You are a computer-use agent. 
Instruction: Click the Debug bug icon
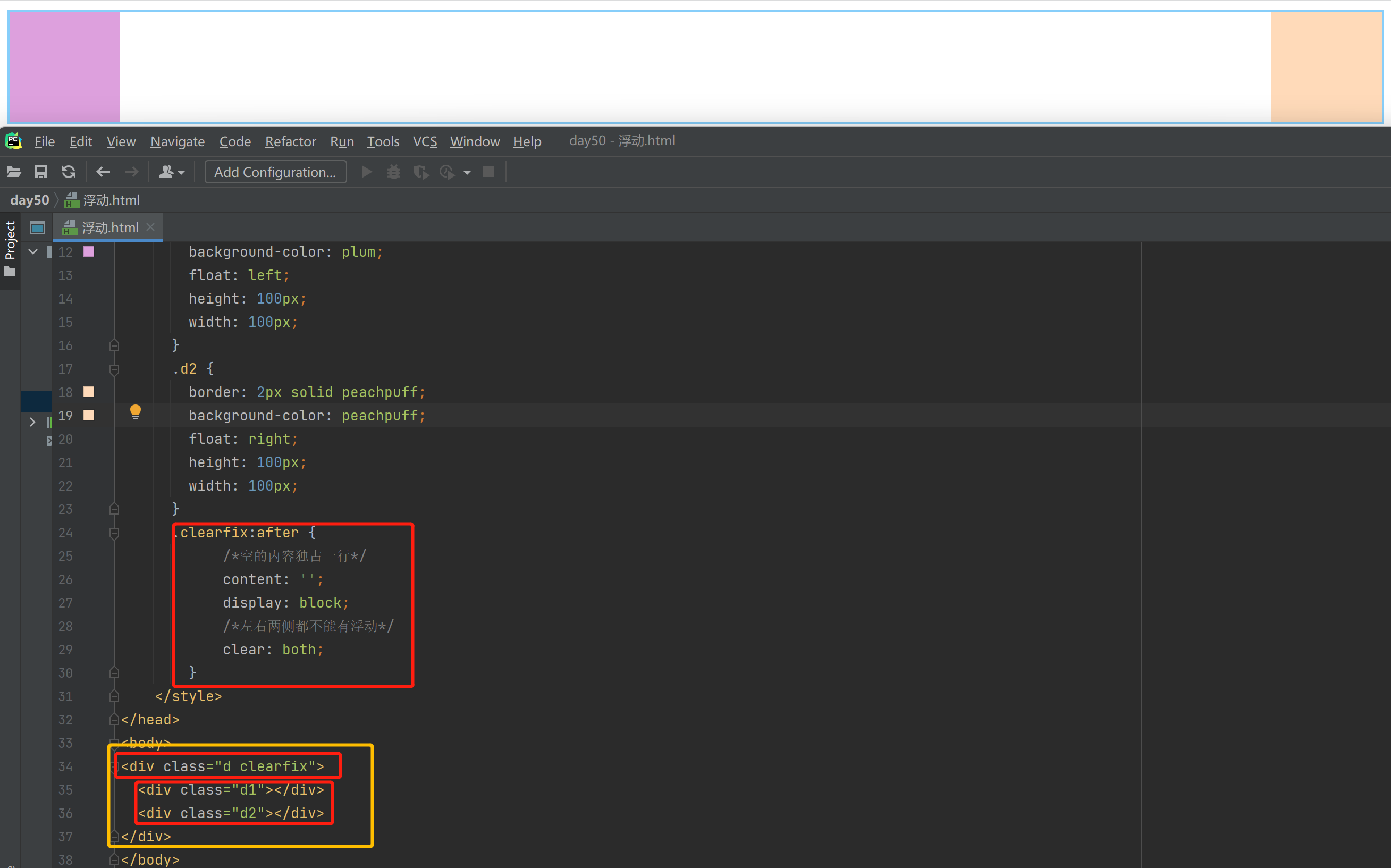(x=394, y=172)
